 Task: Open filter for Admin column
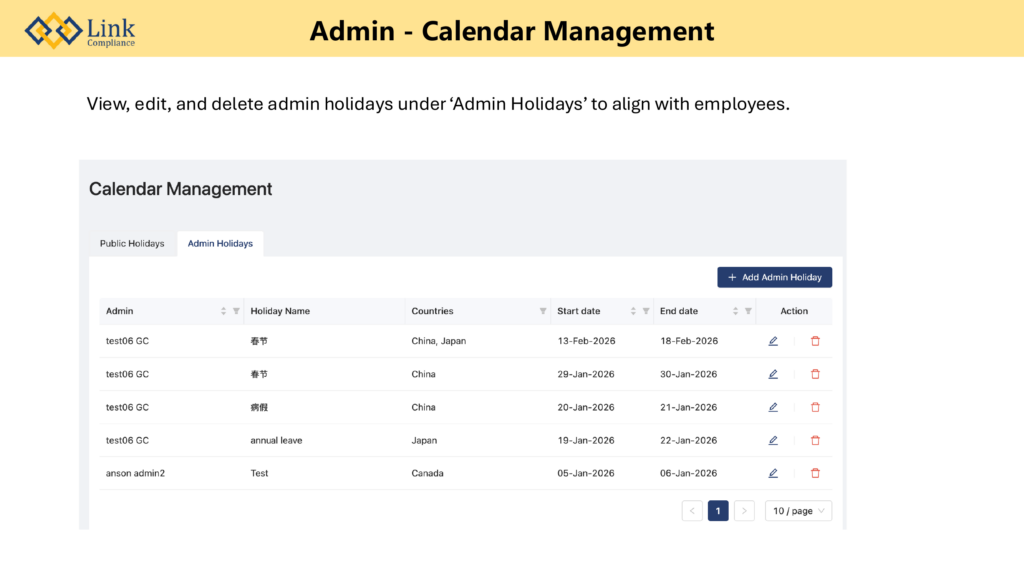click(236, 311)
